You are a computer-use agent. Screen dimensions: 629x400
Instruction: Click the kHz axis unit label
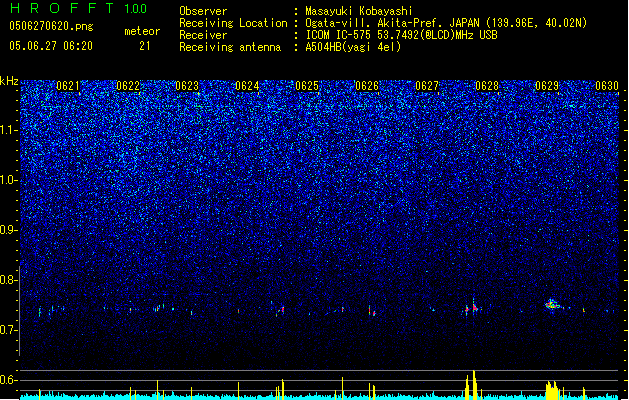(9, 81)
